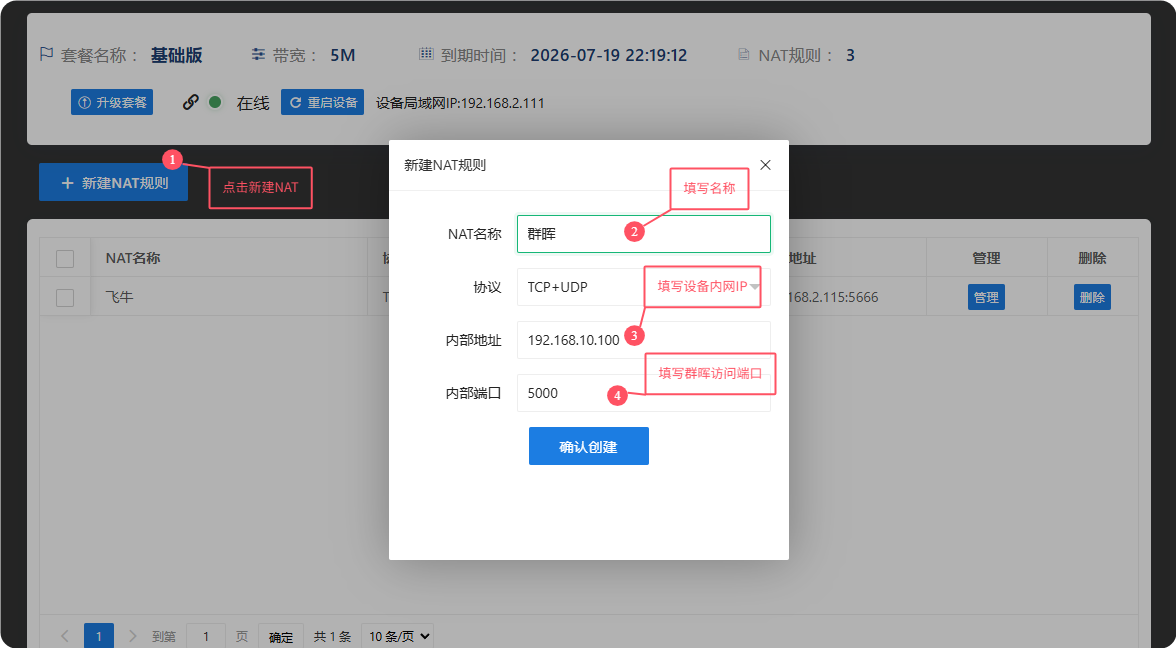Click 确定 pagination confirm button

(x=281, y=637)
